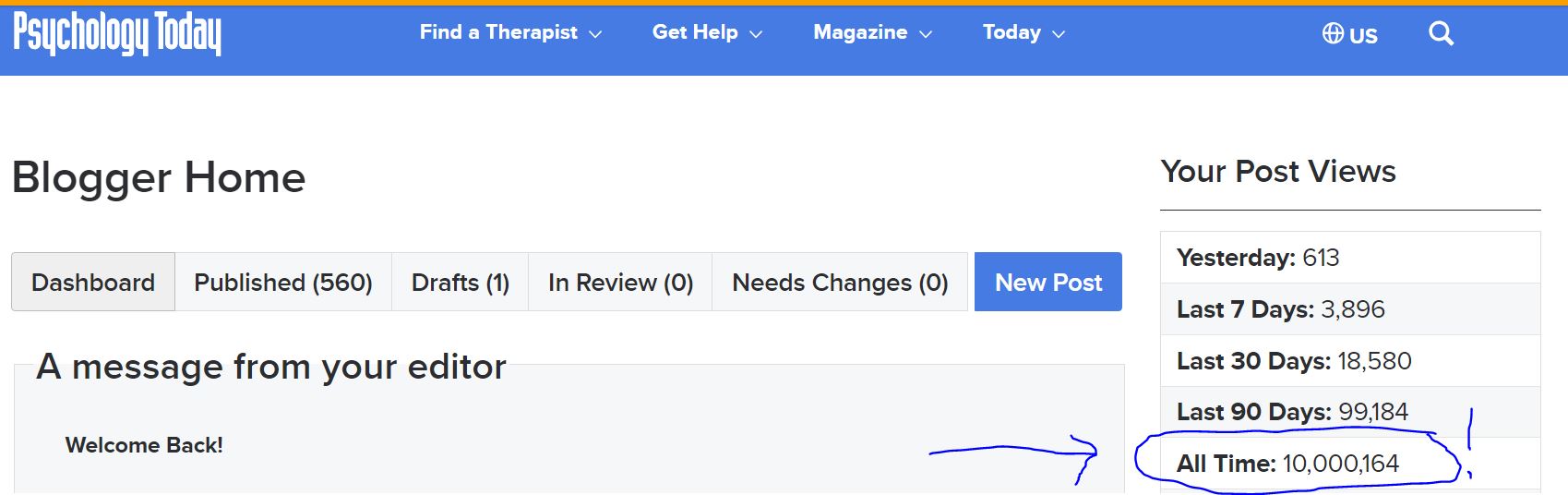Select the All Time views row
1568x495 pixels.
tap(1350, 464)
